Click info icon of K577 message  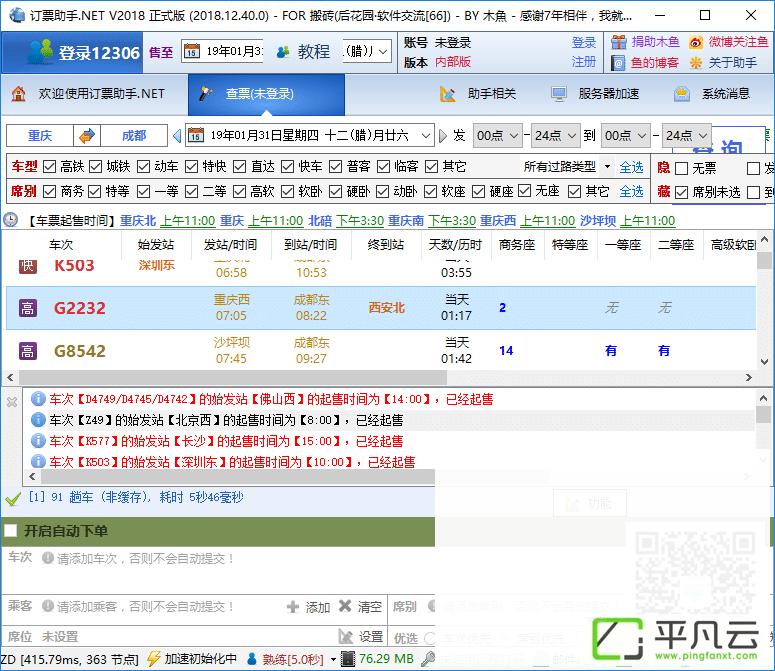coord(38,441)
